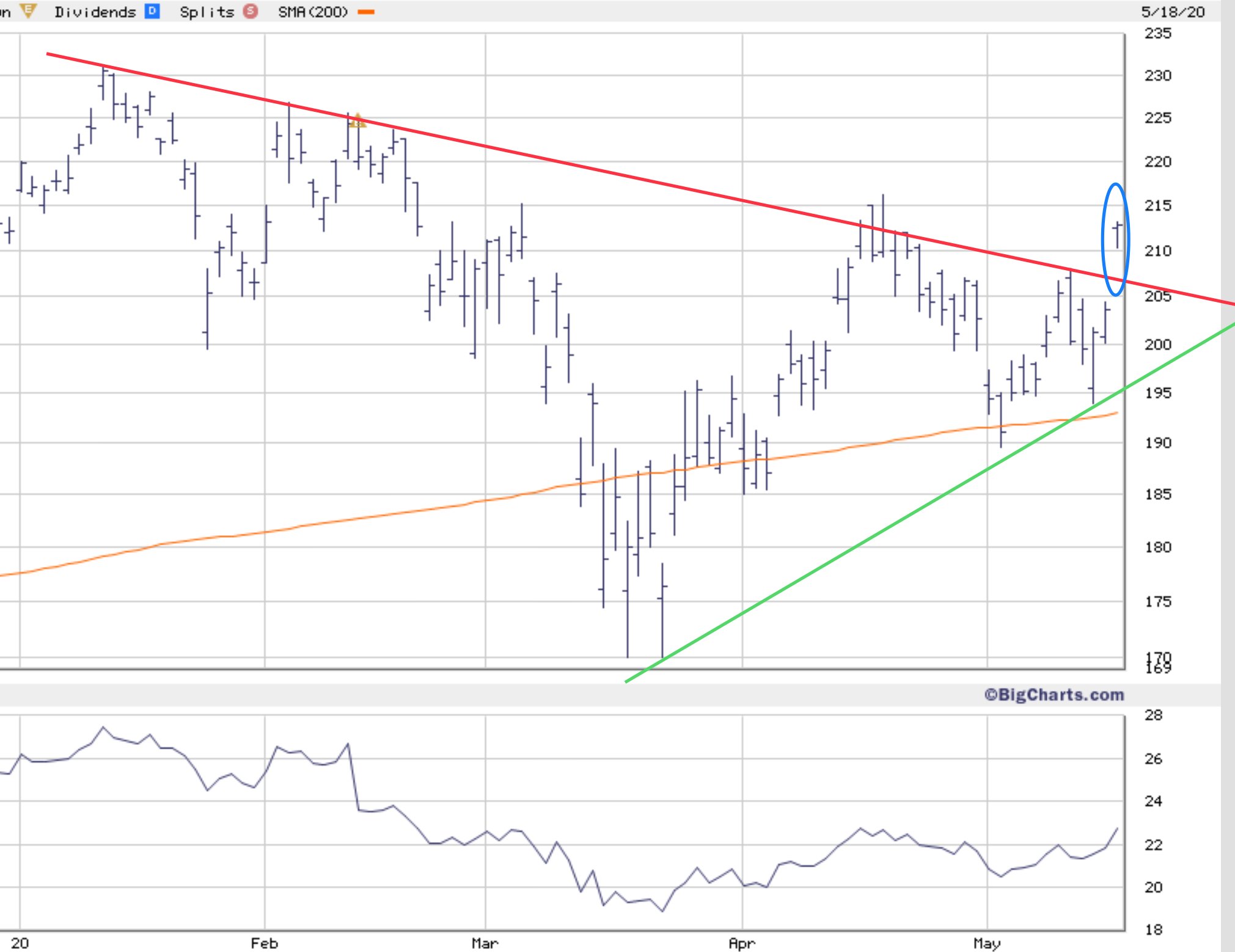
Task: Click the SMA(200) legend text
Action: click(312, 12)
